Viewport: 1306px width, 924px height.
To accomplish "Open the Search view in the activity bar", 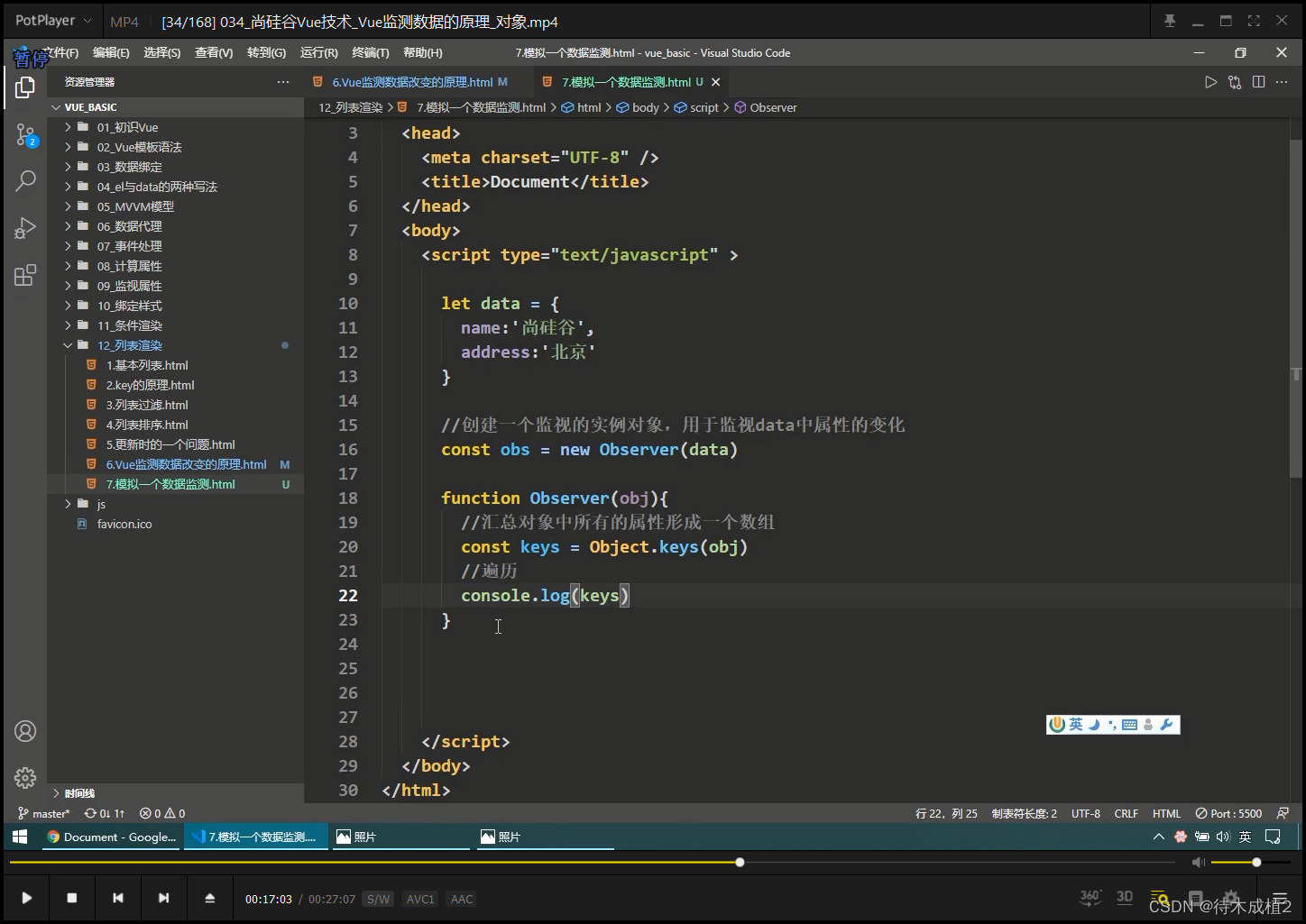I will pyautogui.click(x=25, y=181).
